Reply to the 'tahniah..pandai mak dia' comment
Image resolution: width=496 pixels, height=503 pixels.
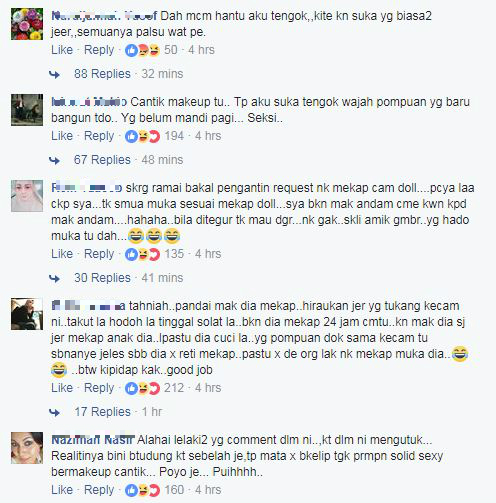coord(99,388)
